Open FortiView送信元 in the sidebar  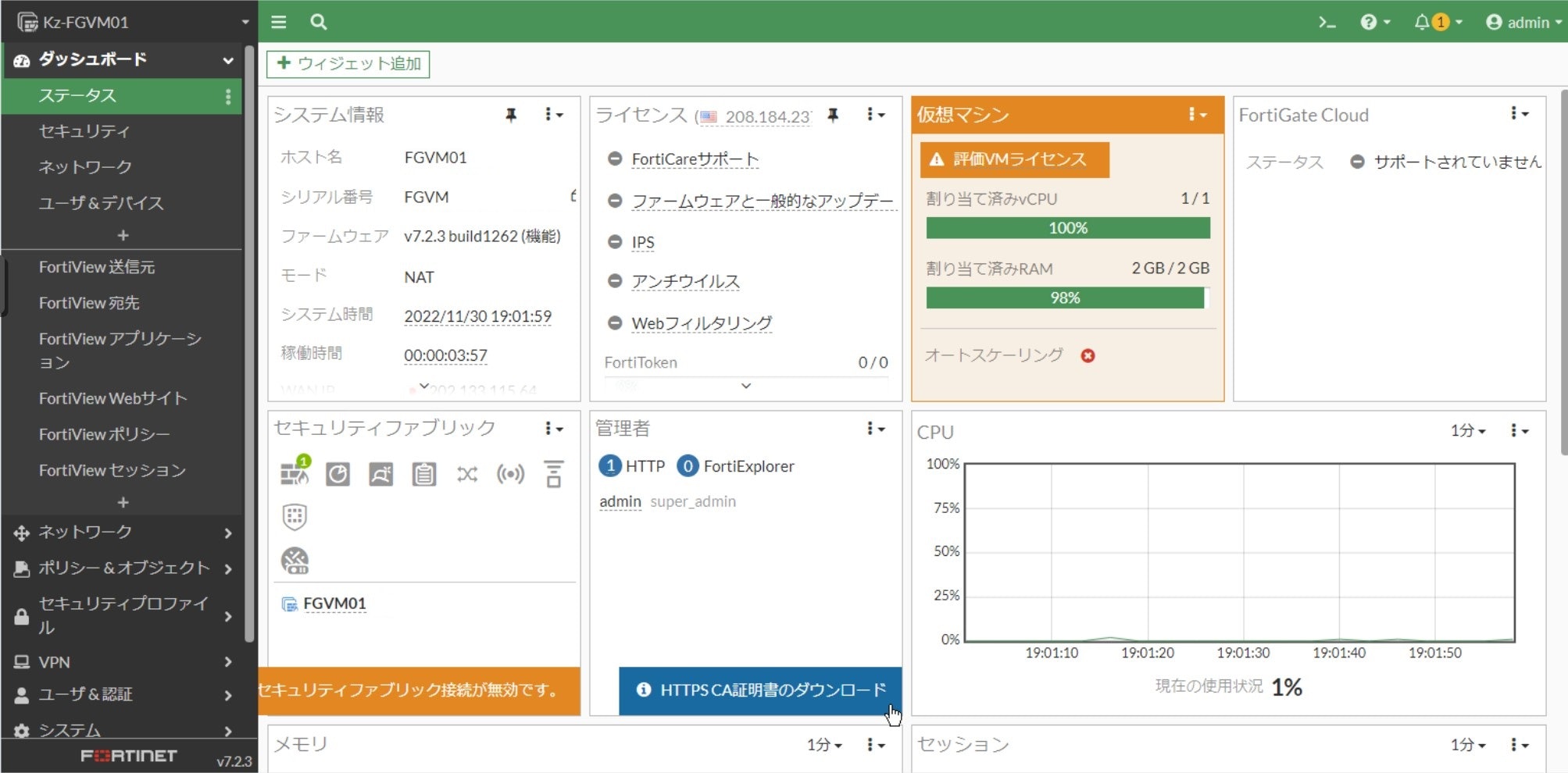97,267
